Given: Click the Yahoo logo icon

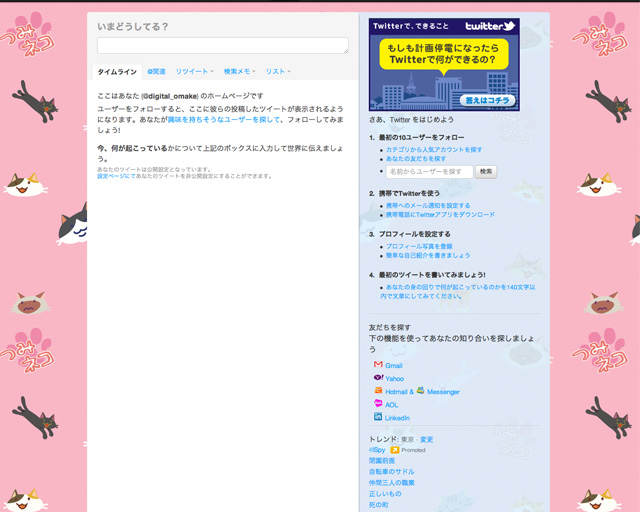Looking at the screenshot, I should click(x=378, y=377).
